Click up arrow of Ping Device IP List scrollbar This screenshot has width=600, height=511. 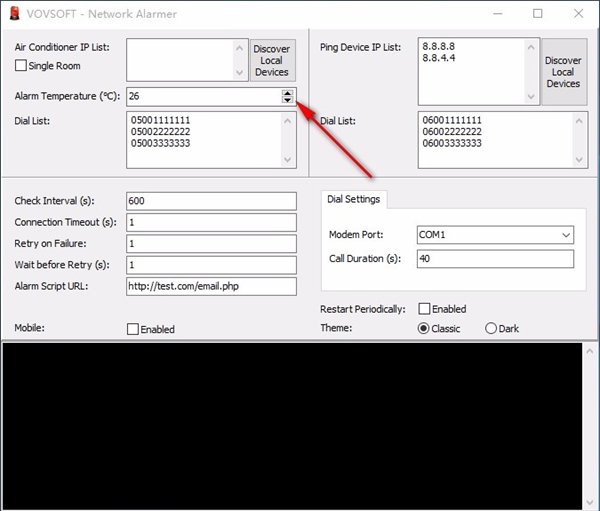click(x=531, y=47)
